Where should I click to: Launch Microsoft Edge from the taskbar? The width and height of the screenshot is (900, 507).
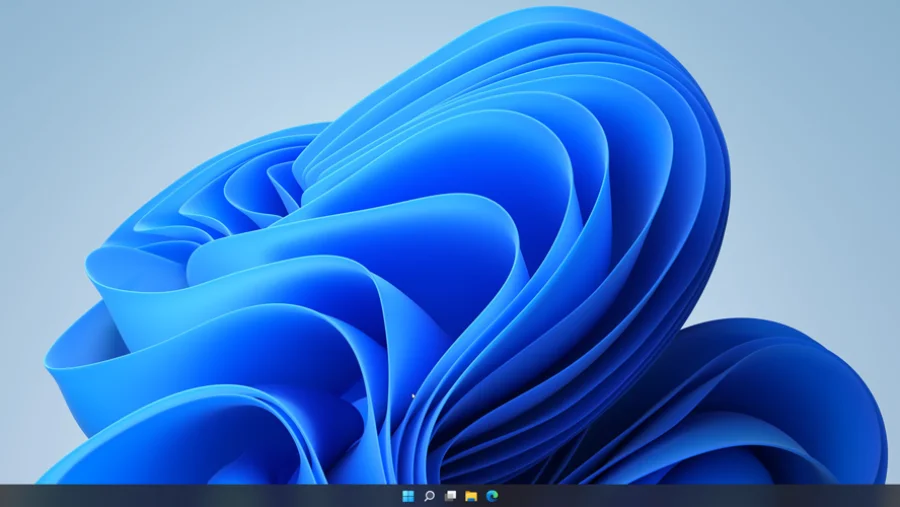coord(492,496)
